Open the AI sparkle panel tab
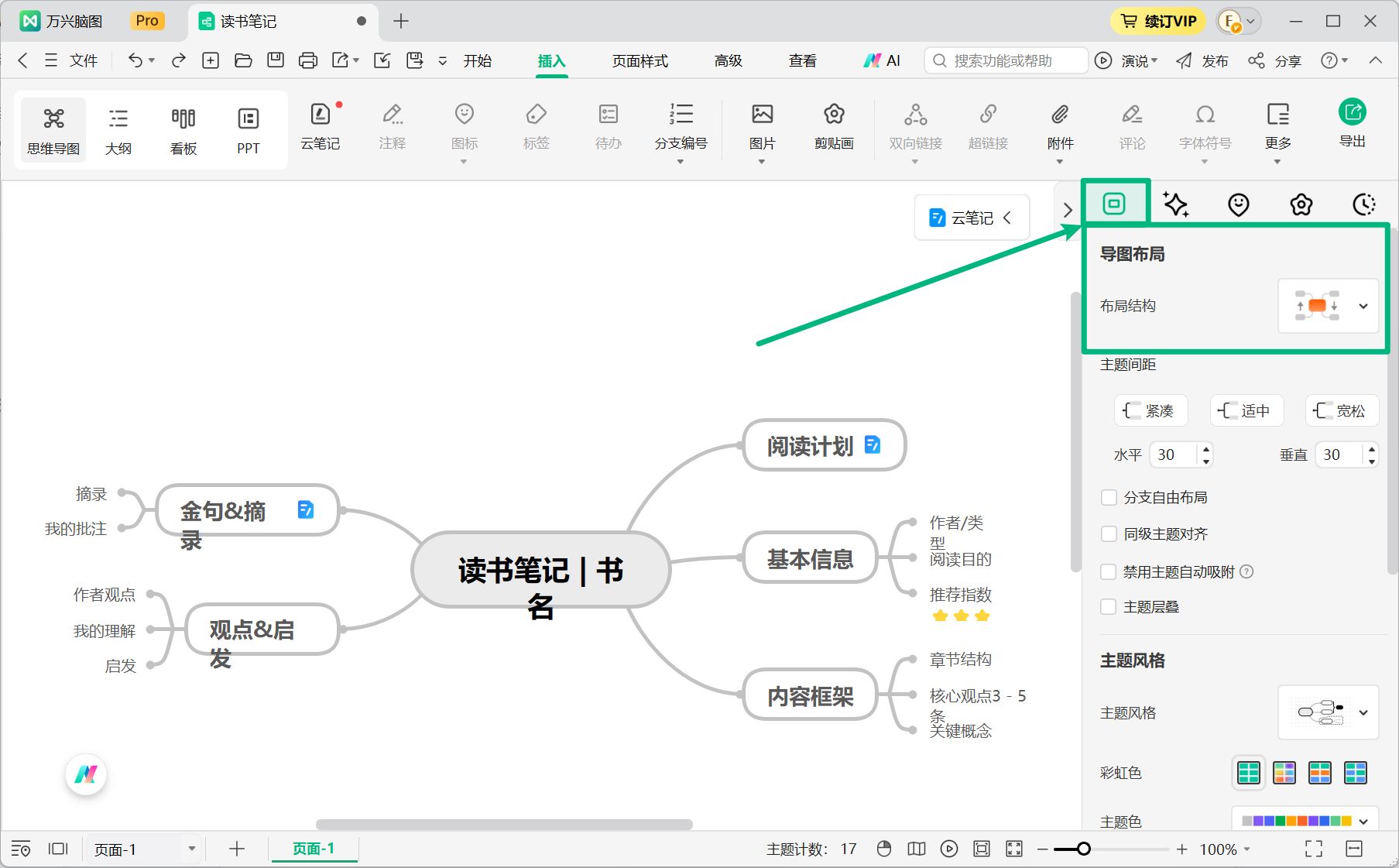Image resolution: width=1399 pixels, height=868 pixels. coord(1175,204)
